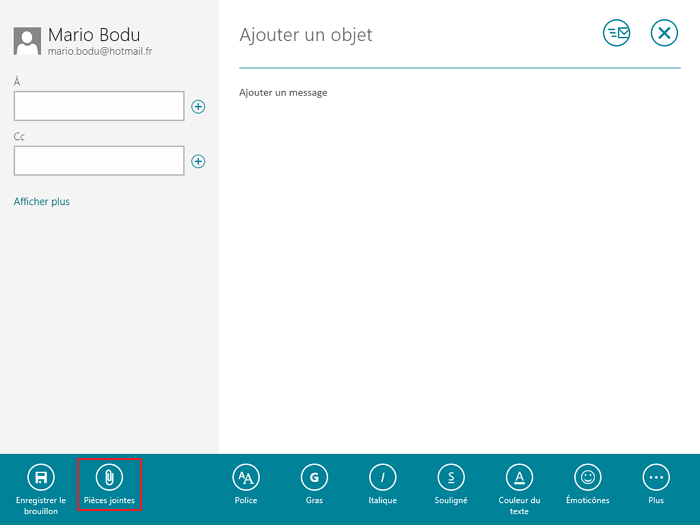Image resolution: width=700 pixels, height=525 pixels.
Task: Open the Plus more options menu
Action: 656,484
